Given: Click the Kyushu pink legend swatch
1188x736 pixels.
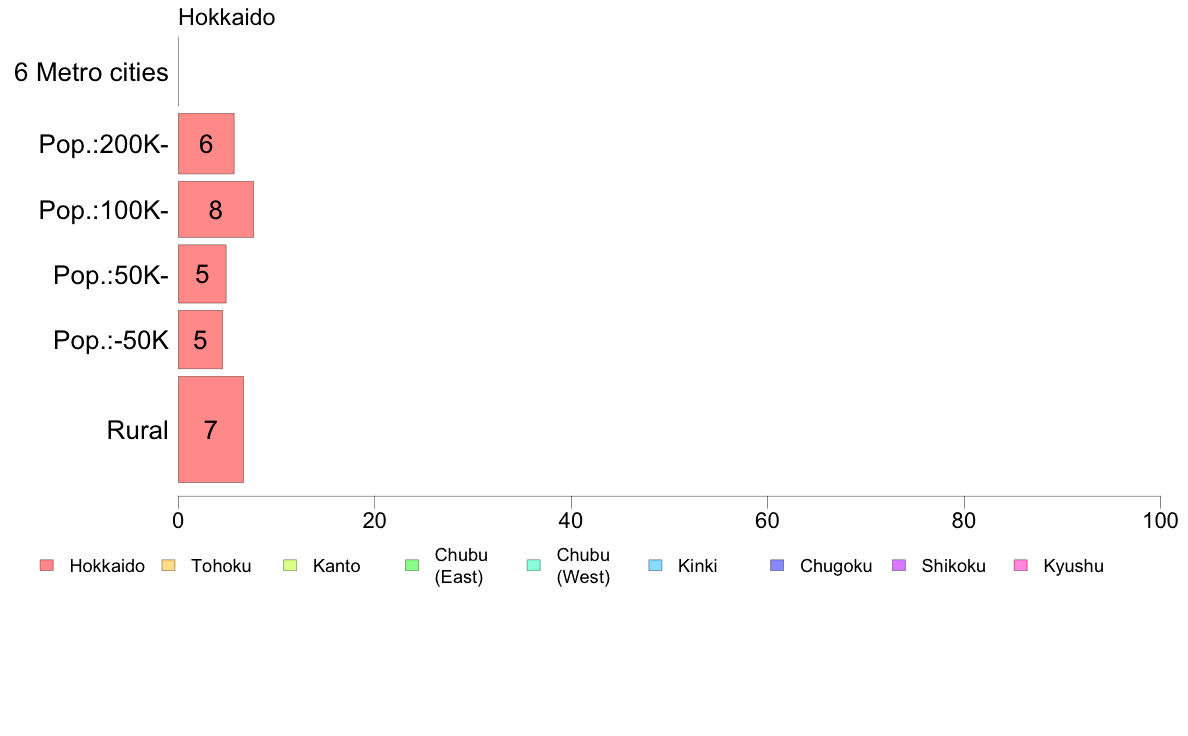Looking at the screenshot, I should 1021,565.
